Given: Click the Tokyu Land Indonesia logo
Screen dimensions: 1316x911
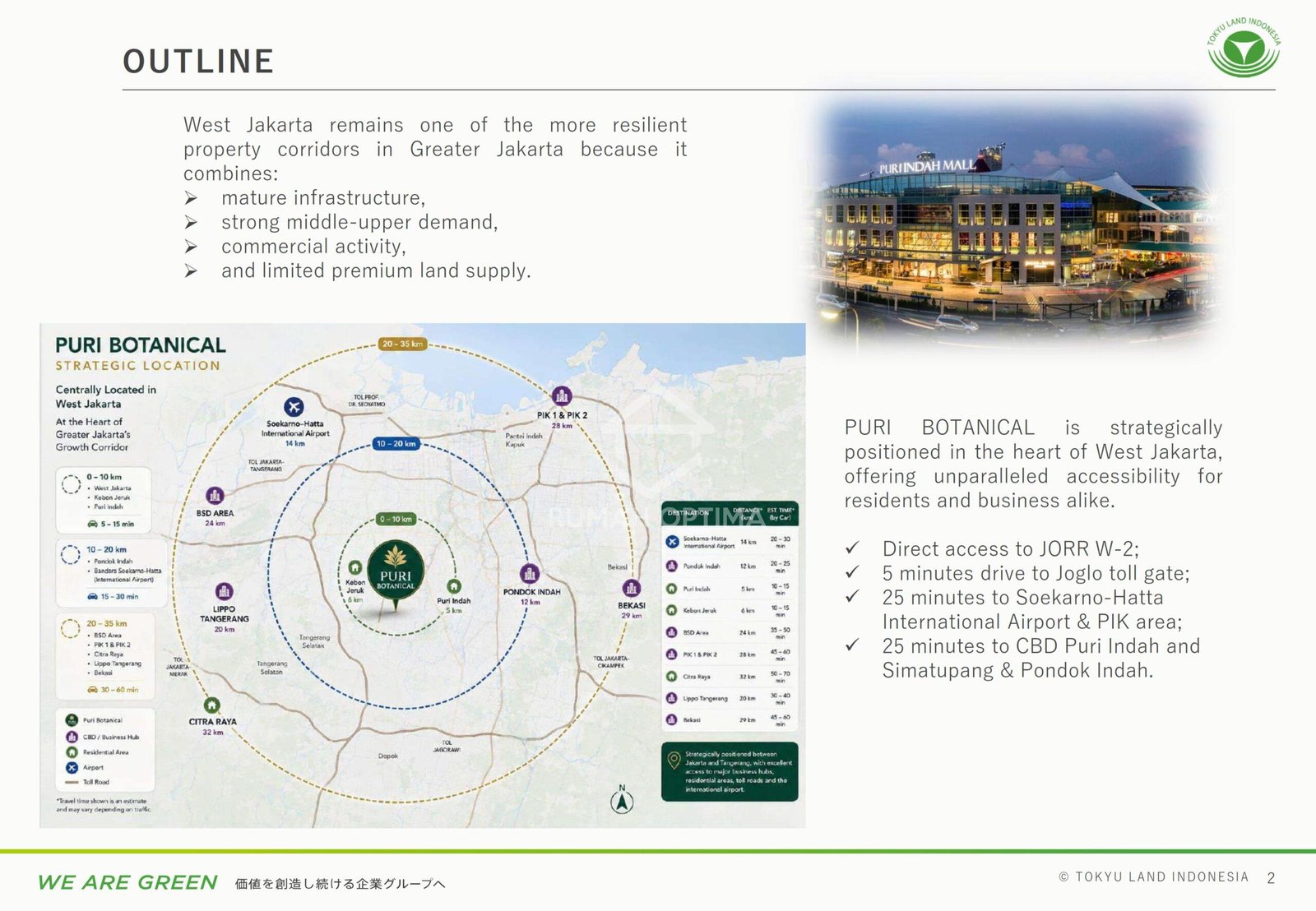Looking at the screenshot, I should pyautogui.click(x=1244, y=49).
